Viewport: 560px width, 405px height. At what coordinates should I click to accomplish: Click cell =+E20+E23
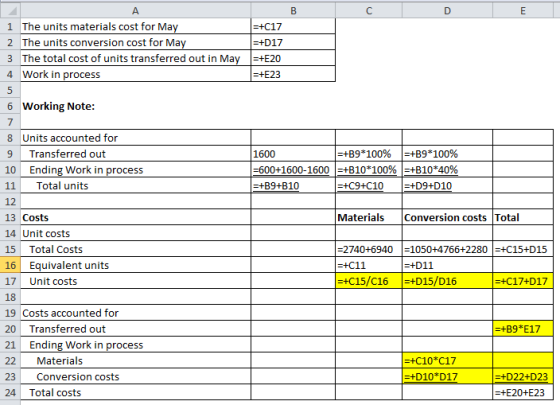523,392
